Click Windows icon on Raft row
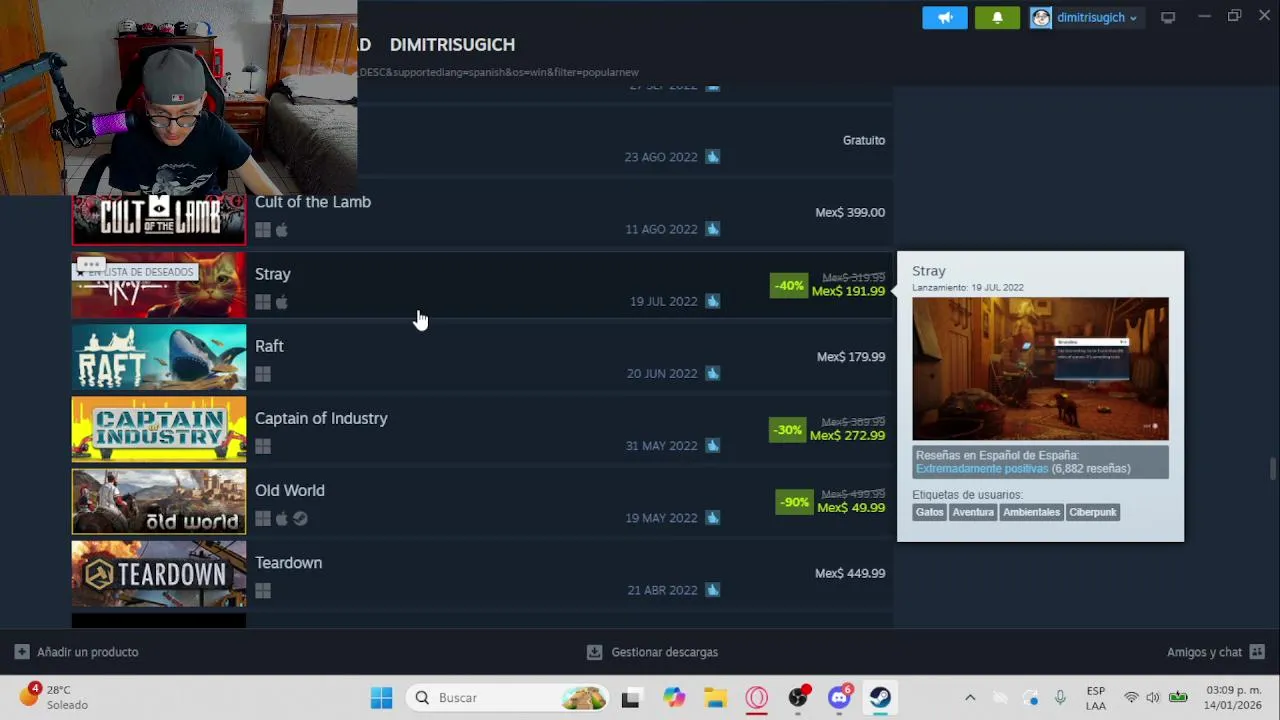The height and width of the screenshot is (720, 1280). 263,374
